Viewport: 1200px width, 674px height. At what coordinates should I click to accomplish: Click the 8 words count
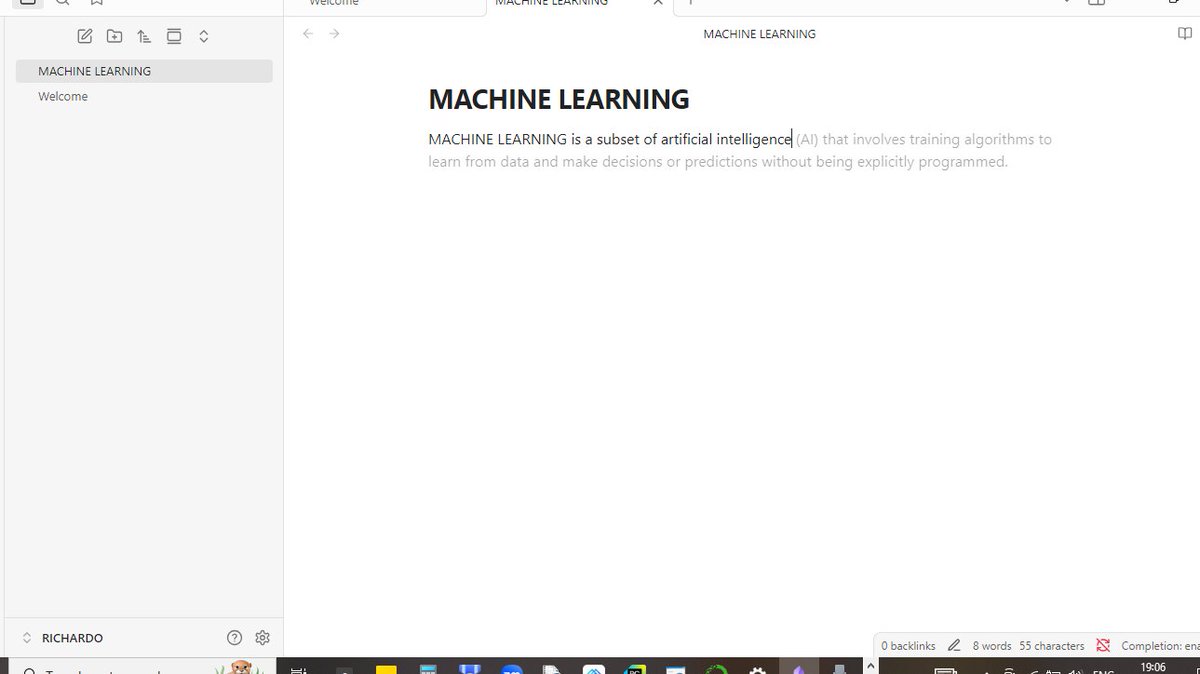click(x=991, y=646)
